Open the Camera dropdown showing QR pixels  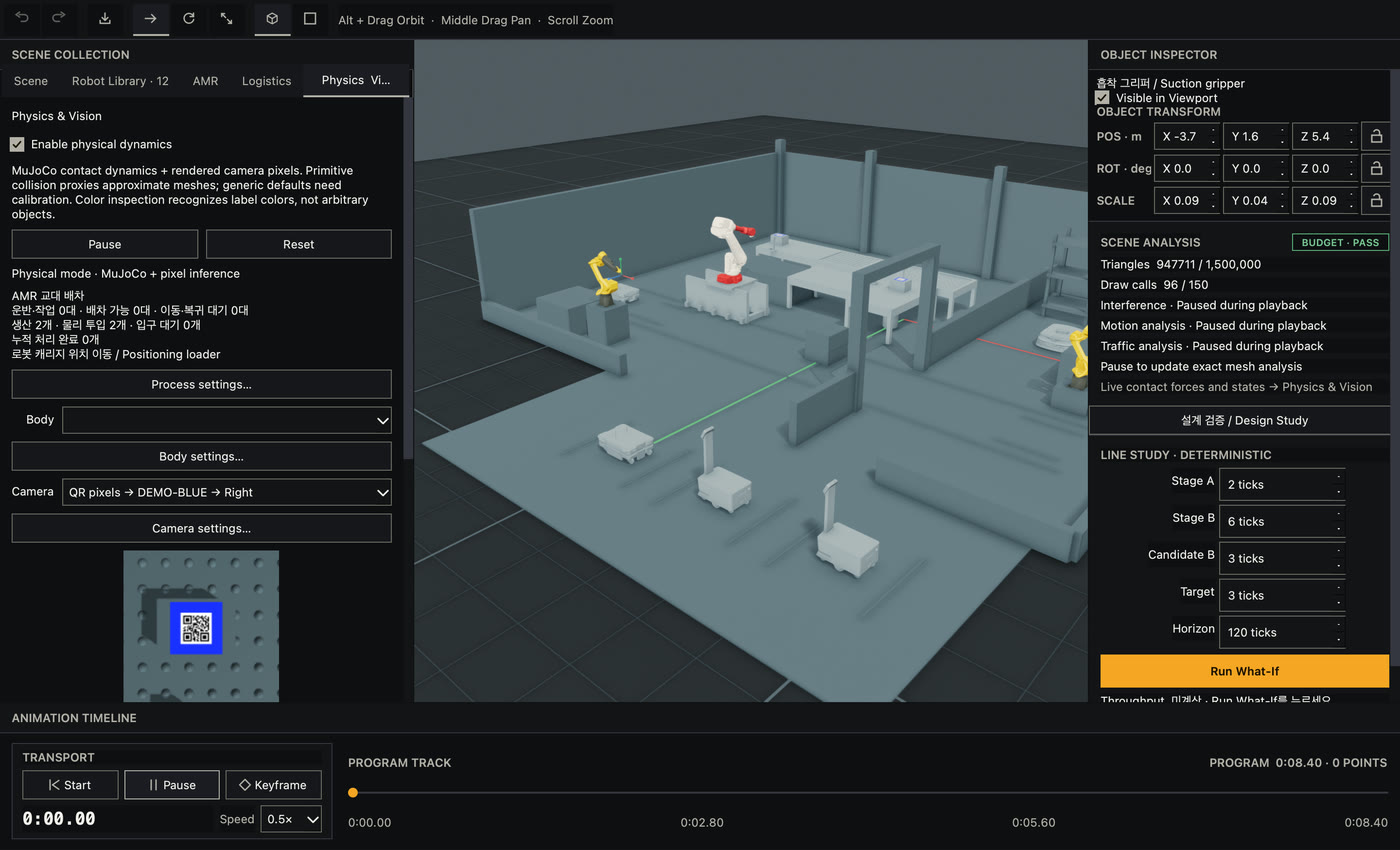tap(227, 492)
